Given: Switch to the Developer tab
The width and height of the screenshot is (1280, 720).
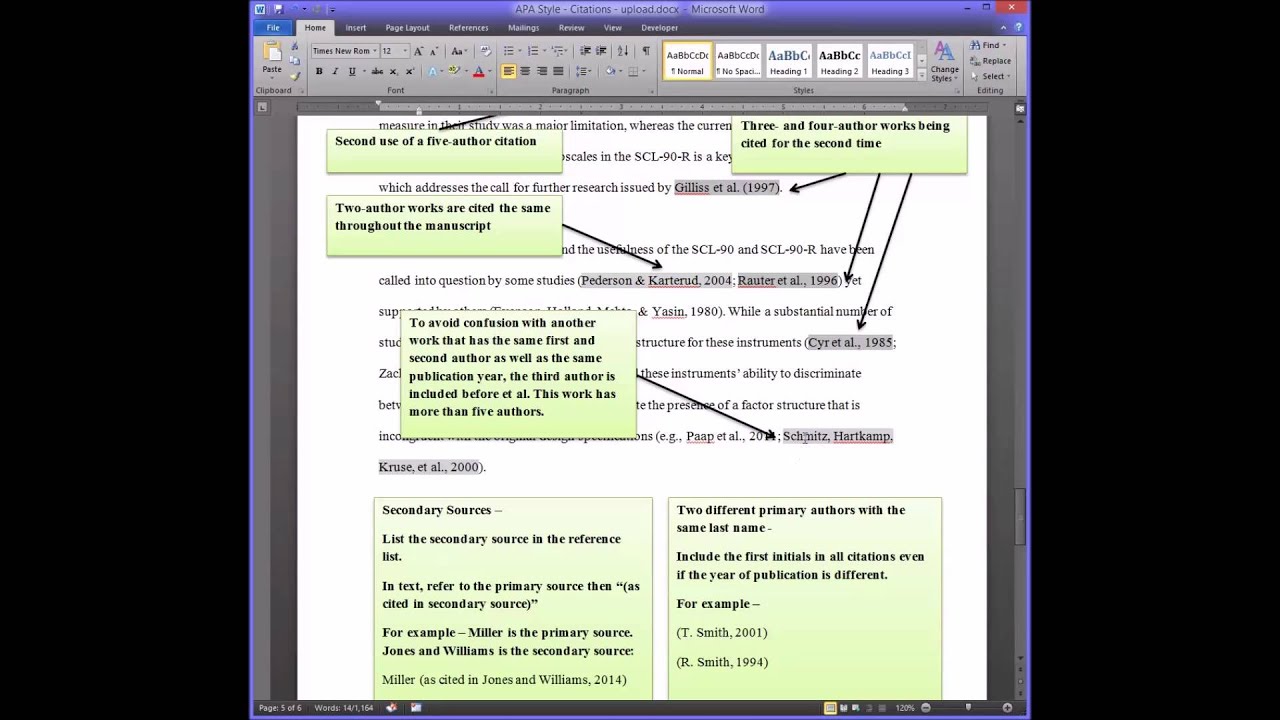Looking at the screenshot, I should (659, 28).
